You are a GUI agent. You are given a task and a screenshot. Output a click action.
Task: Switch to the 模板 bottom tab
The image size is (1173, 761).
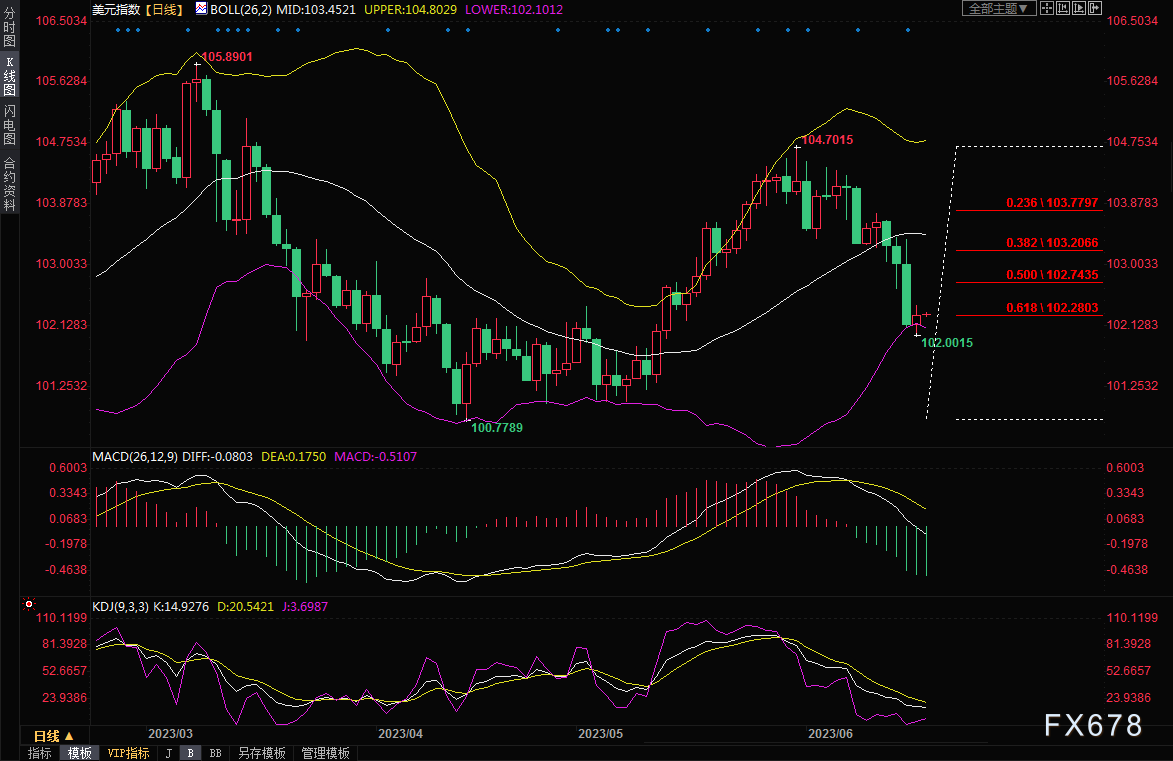pos(80,753)
